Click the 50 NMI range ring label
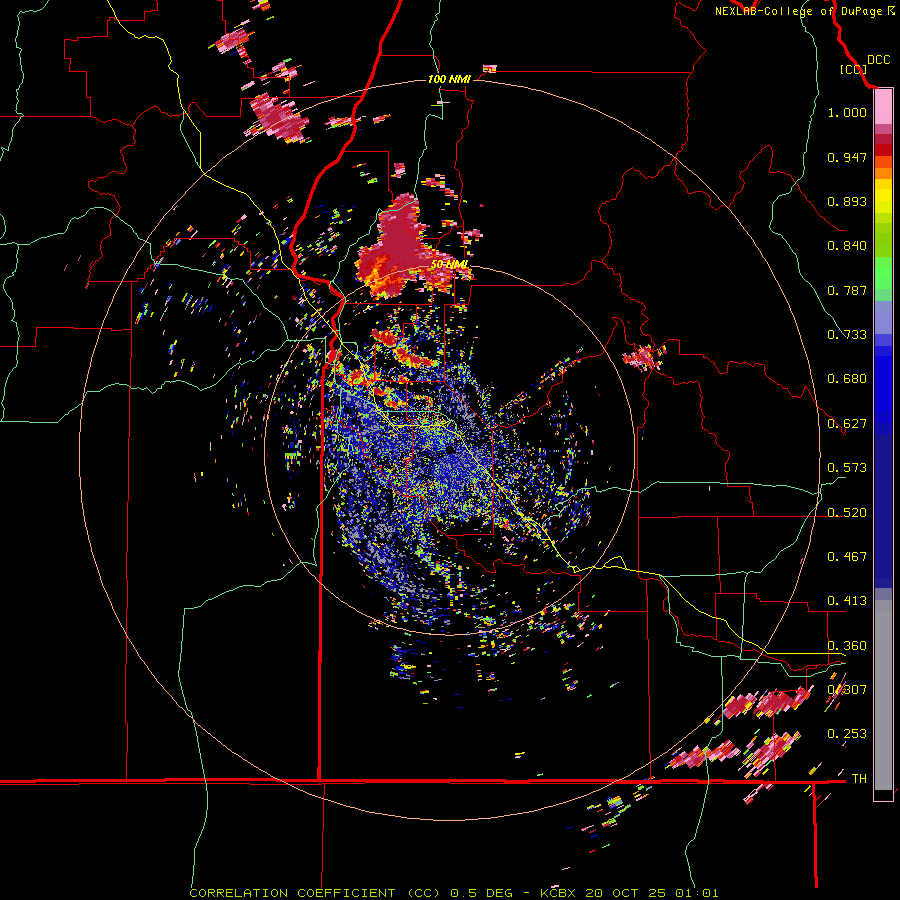 click(449, 265)
